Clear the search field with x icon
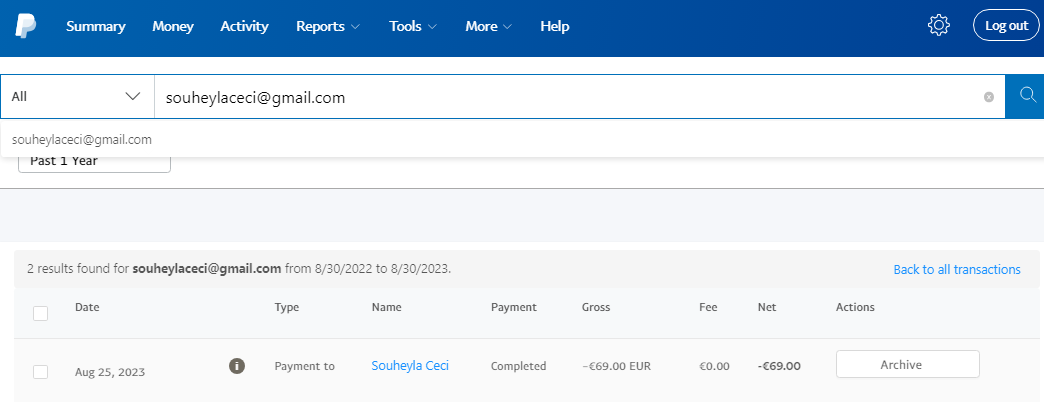 pyautogui.click(x=988, y=97)
